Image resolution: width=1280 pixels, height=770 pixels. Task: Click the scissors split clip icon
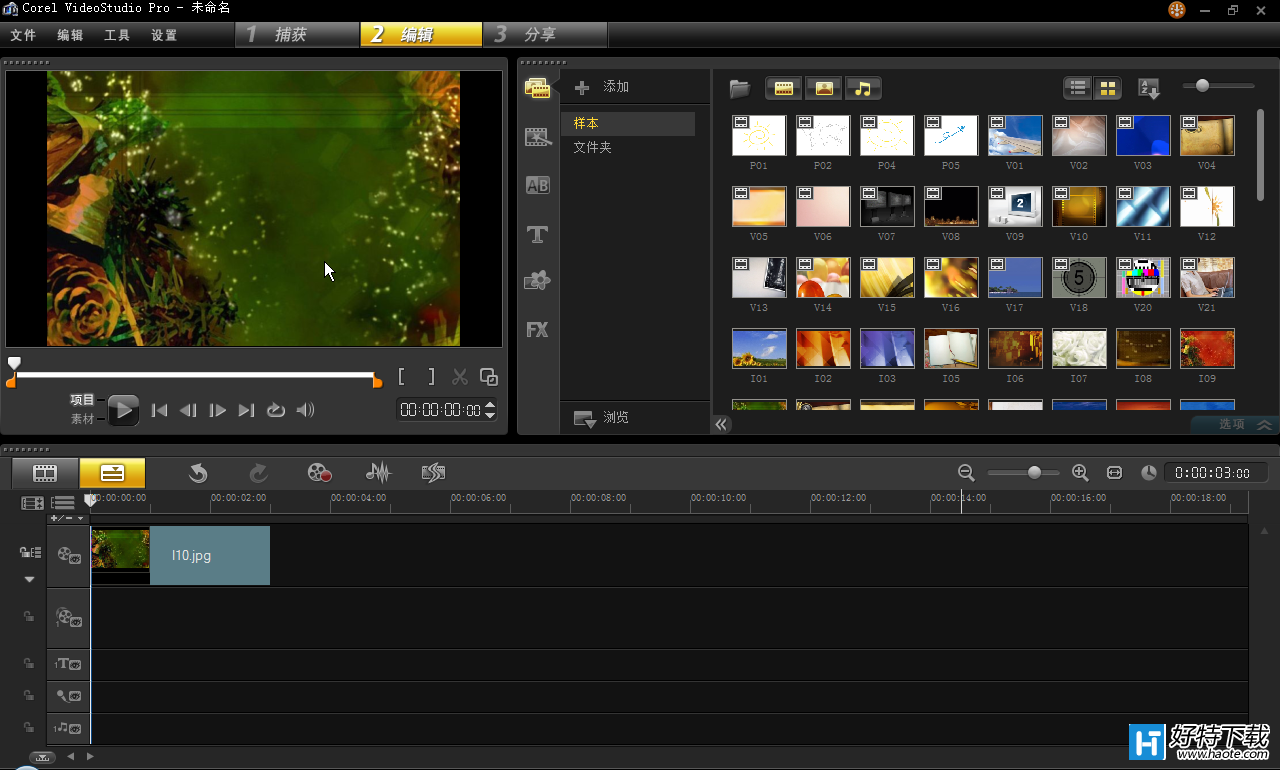tap(460, 377)
